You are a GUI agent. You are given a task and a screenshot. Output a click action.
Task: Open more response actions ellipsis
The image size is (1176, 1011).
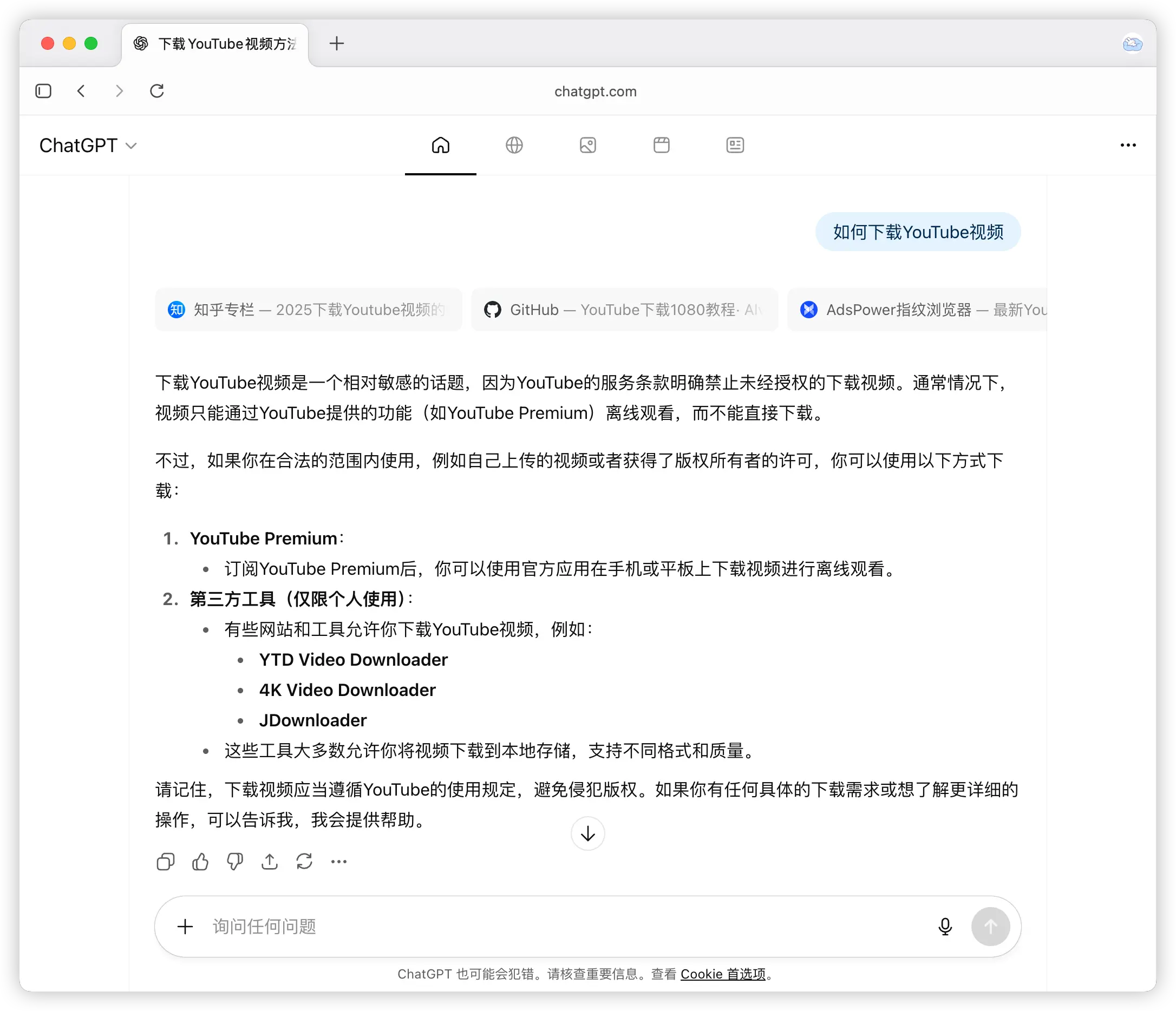[339, 862]
